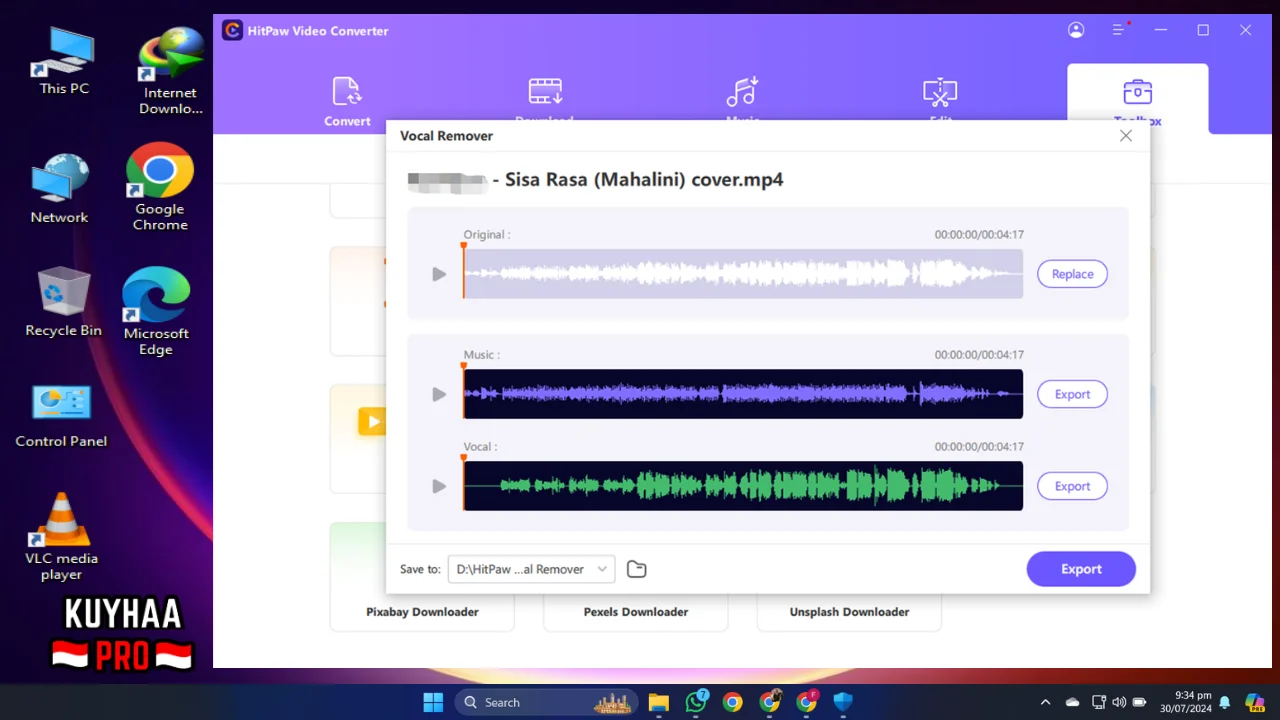
Task: Seek in the Original waveform
Action: [743, 274]
